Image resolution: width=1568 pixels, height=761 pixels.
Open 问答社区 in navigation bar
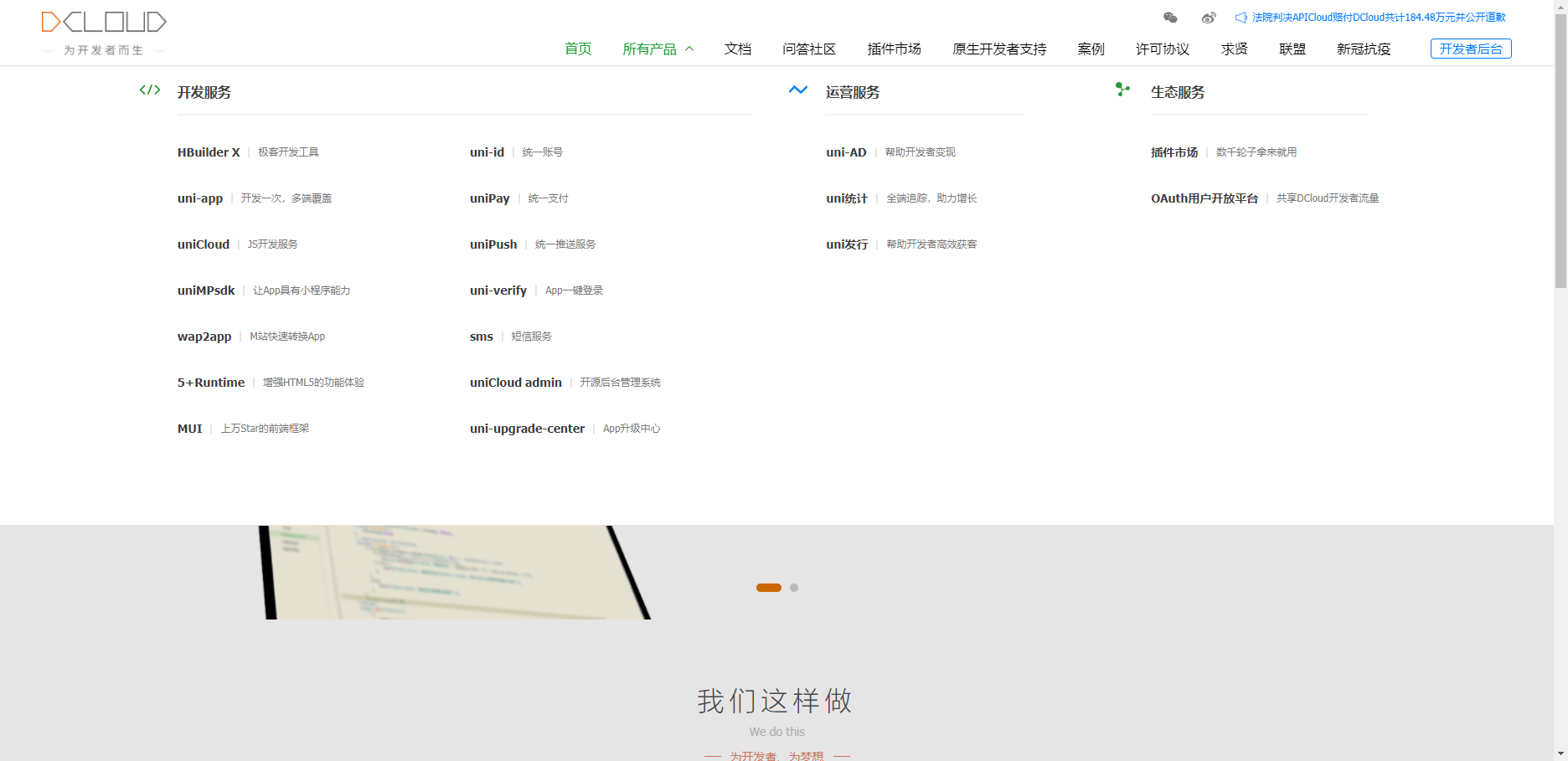coord(809,49)
